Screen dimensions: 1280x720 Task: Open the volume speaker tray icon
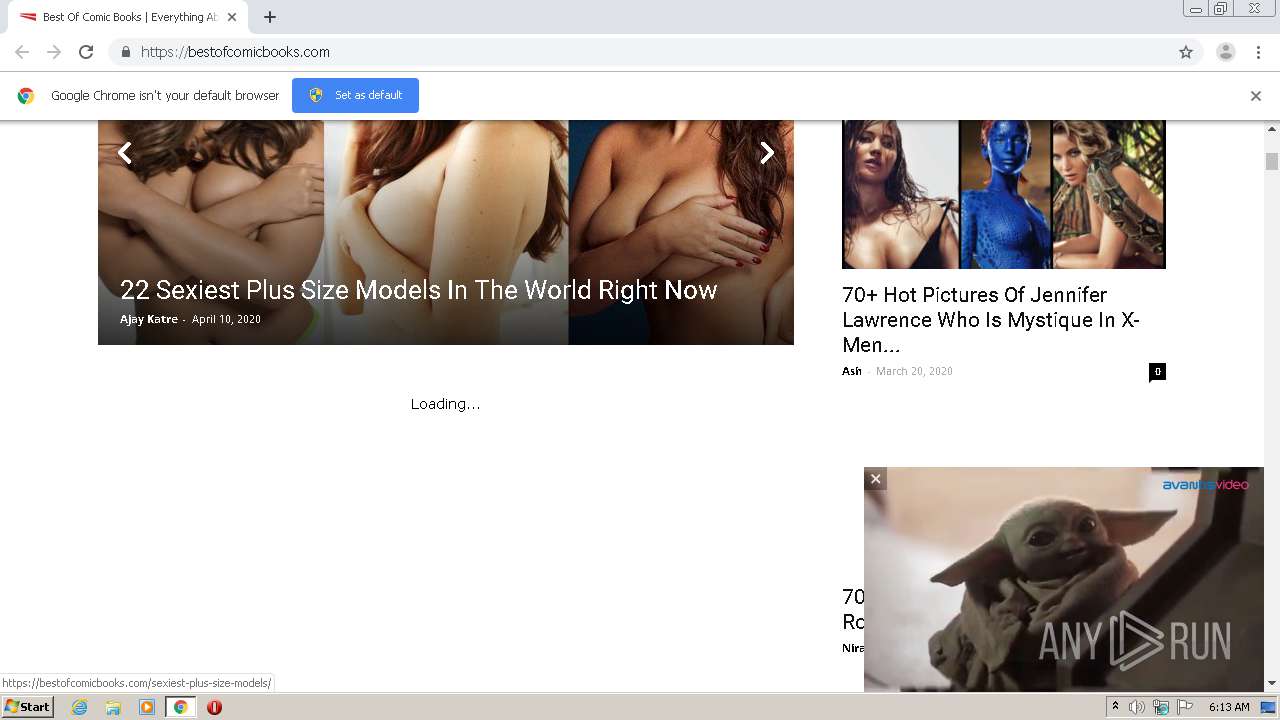tap(1137, 707)
